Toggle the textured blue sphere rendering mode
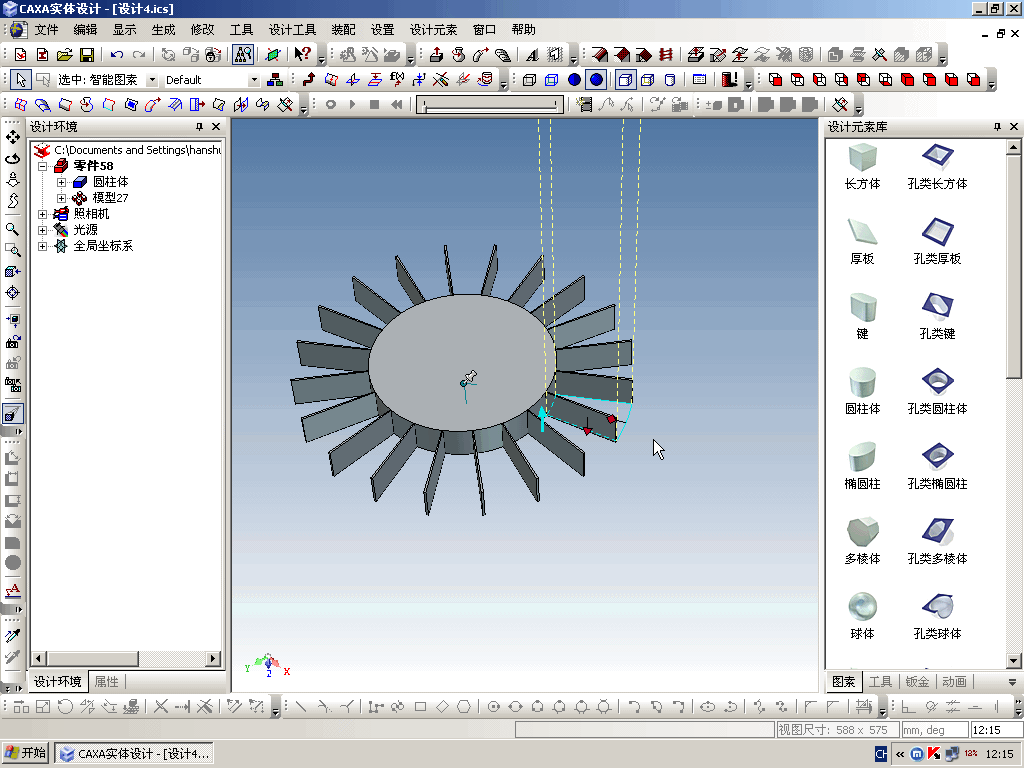 pos(596,80)
